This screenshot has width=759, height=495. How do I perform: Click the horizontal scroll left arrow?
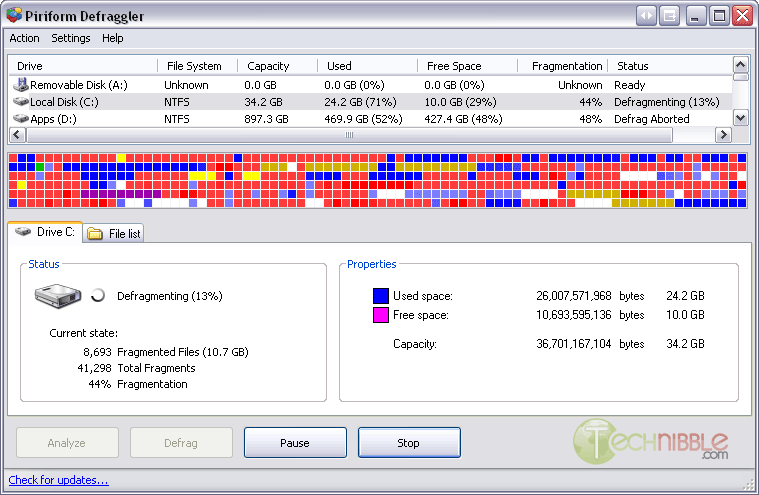pos(17,135)
